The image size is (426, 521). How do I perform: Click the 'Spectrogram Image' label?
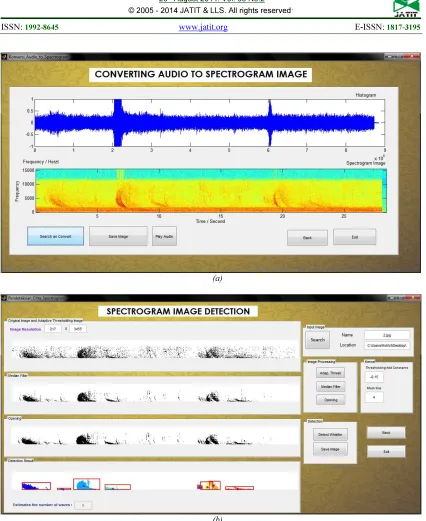(366, 163)
